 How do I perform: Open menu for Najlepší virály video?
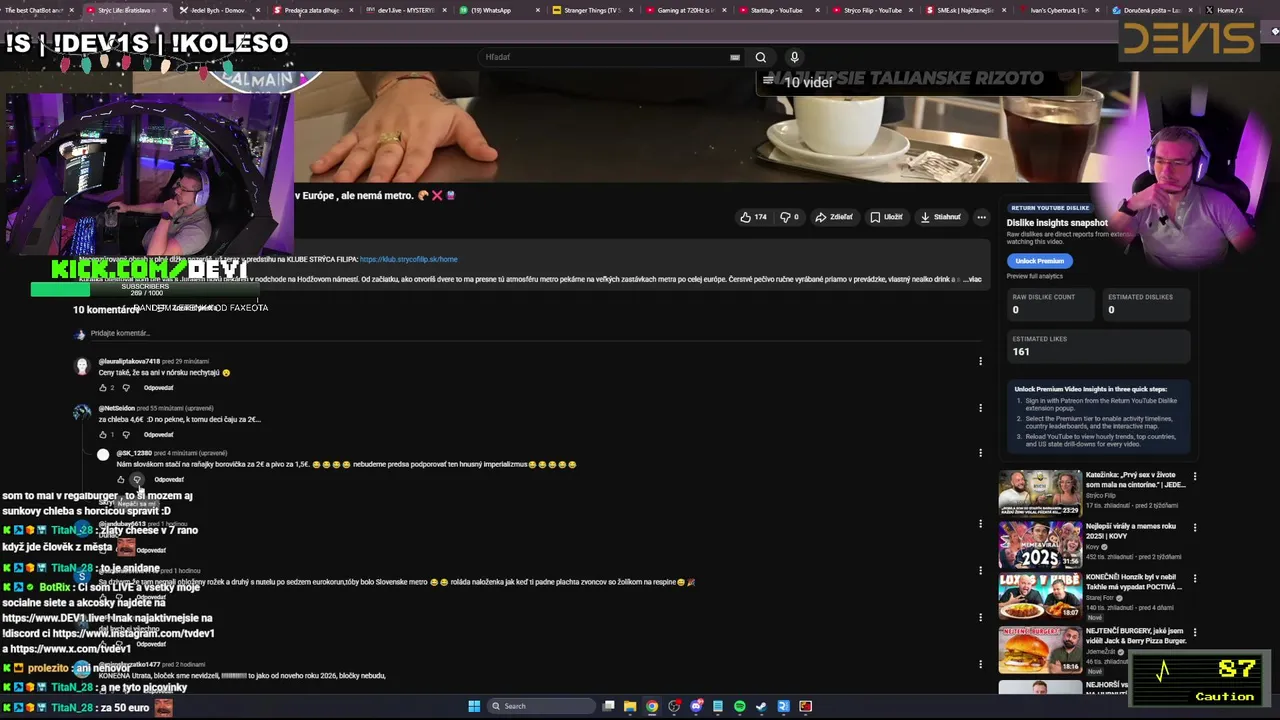pyautogui.click(x=1194, y=528)
